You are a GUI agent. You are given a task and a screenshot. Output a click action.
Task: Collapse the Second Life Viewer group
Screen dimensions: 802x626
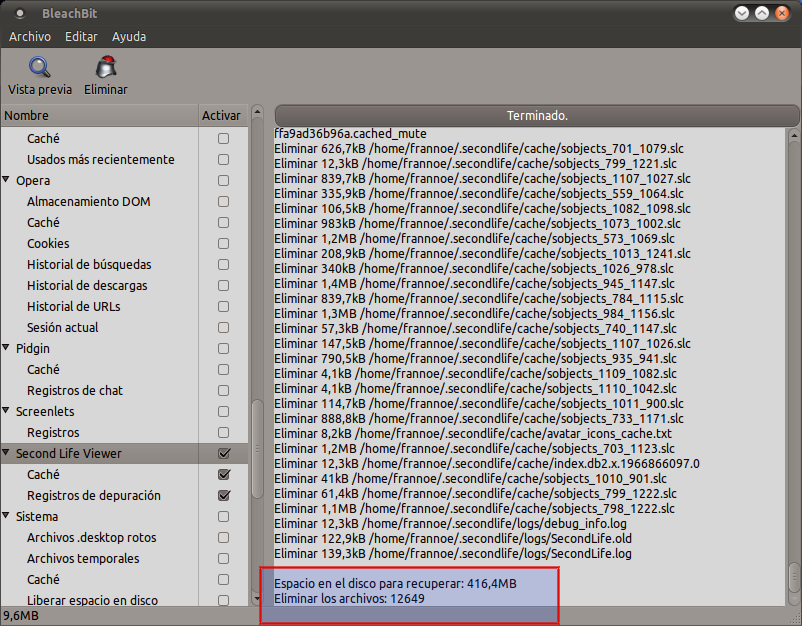tap(6, 453)
